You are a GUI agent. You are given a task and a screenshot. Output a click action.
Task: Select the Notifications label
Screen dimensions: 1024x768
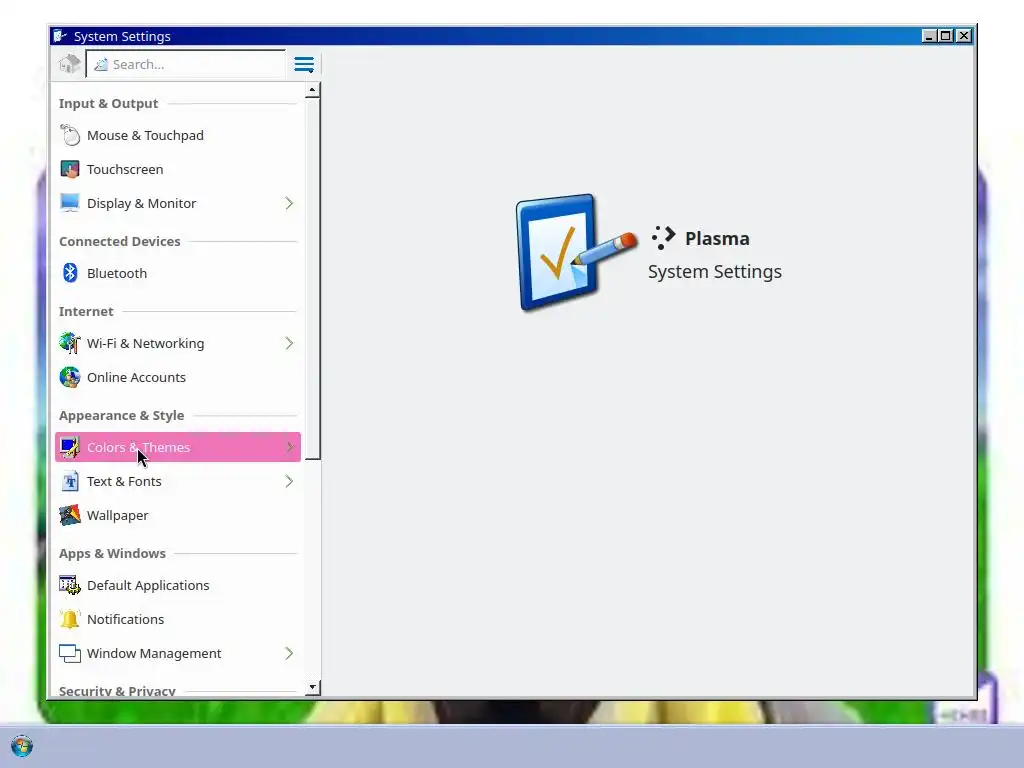[x=125, y=619]
